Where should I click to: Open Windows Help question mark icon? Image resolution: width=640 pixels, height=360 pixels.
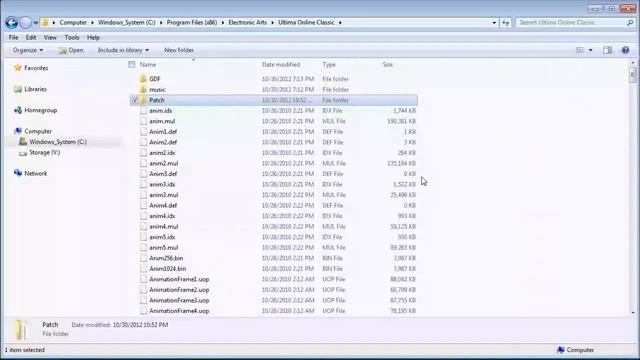(625, 50)
